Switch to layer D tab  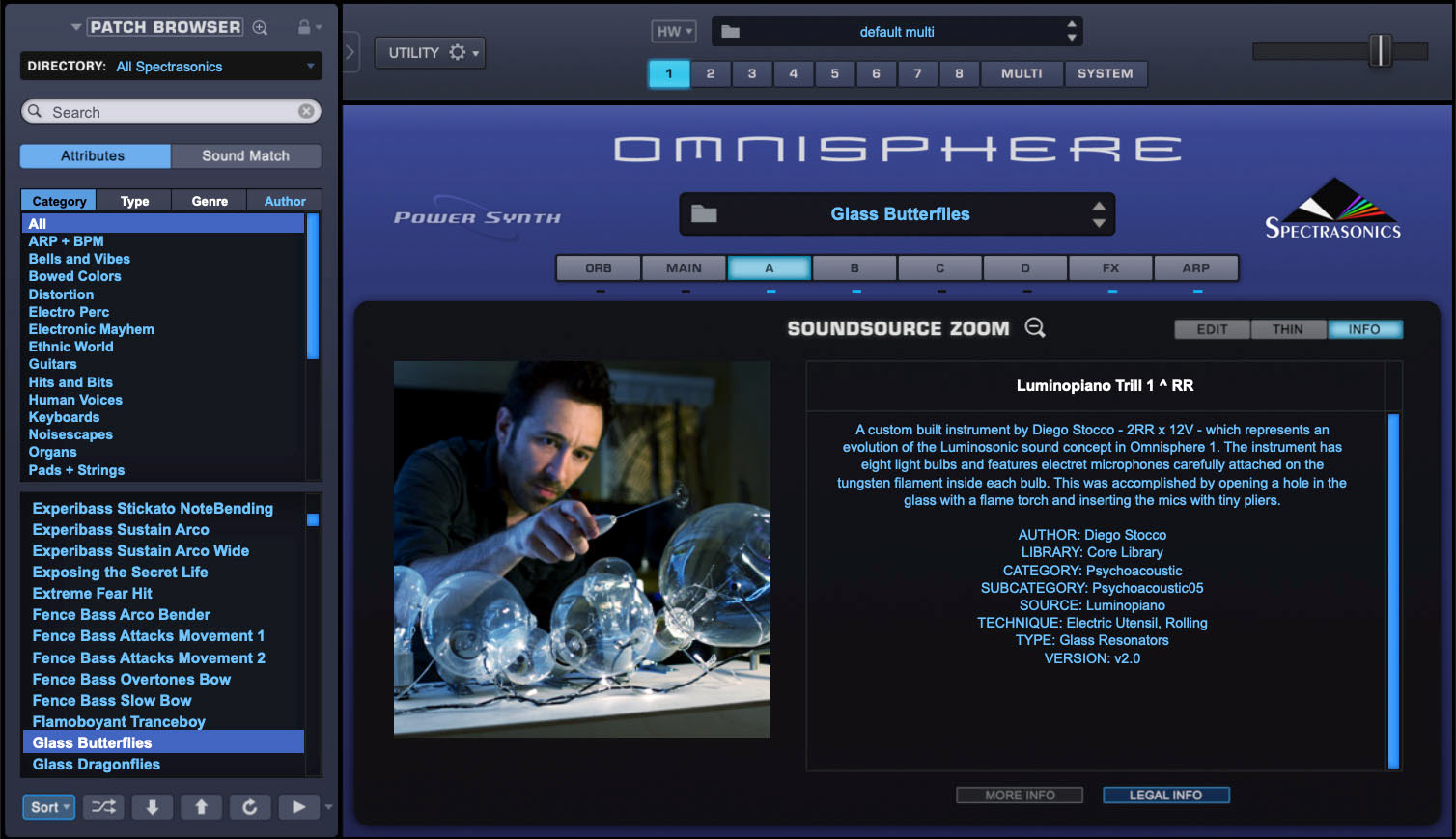click(1025, 267)
